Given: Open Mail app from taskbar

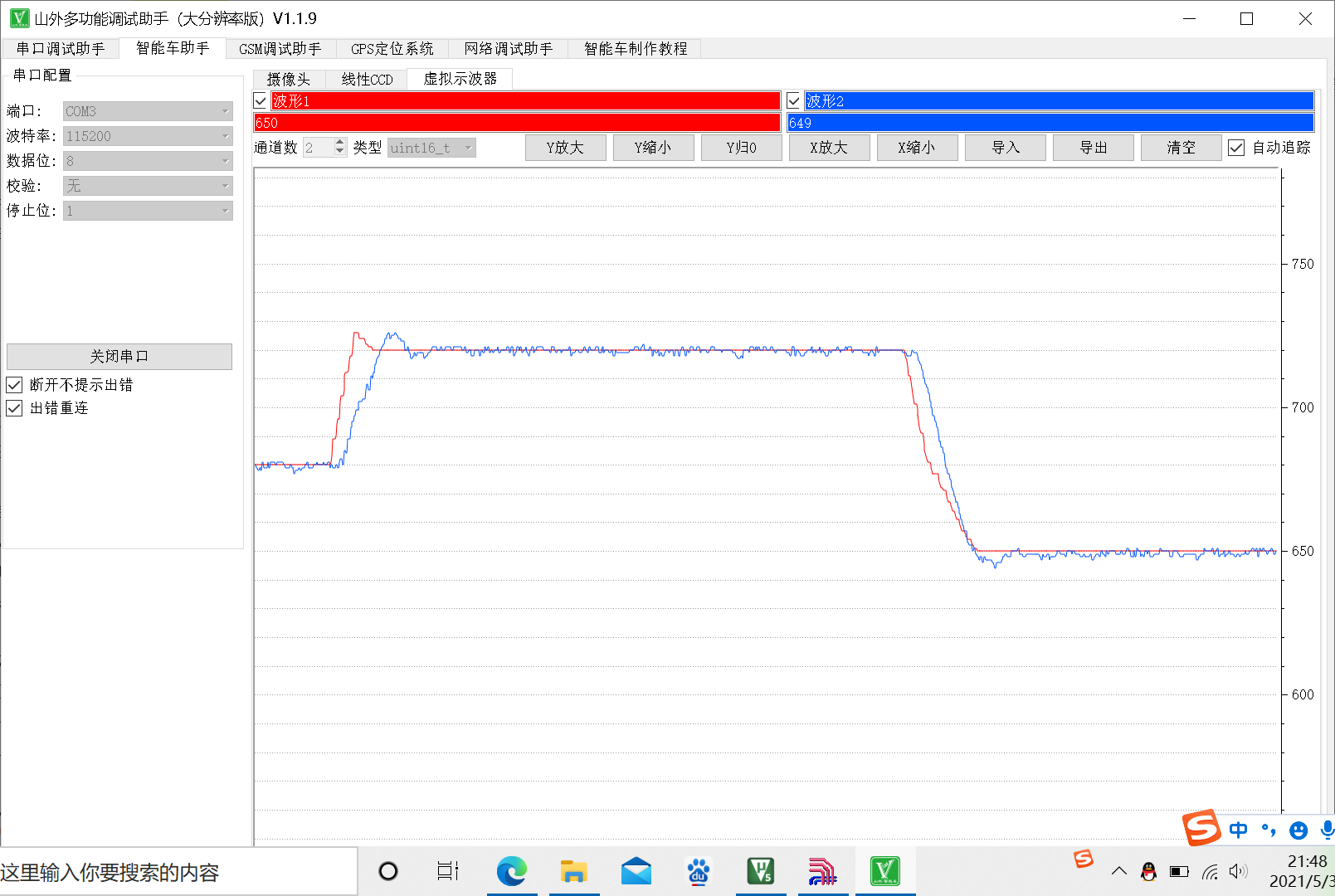Looking at the screenshot, I should (636, 871).
